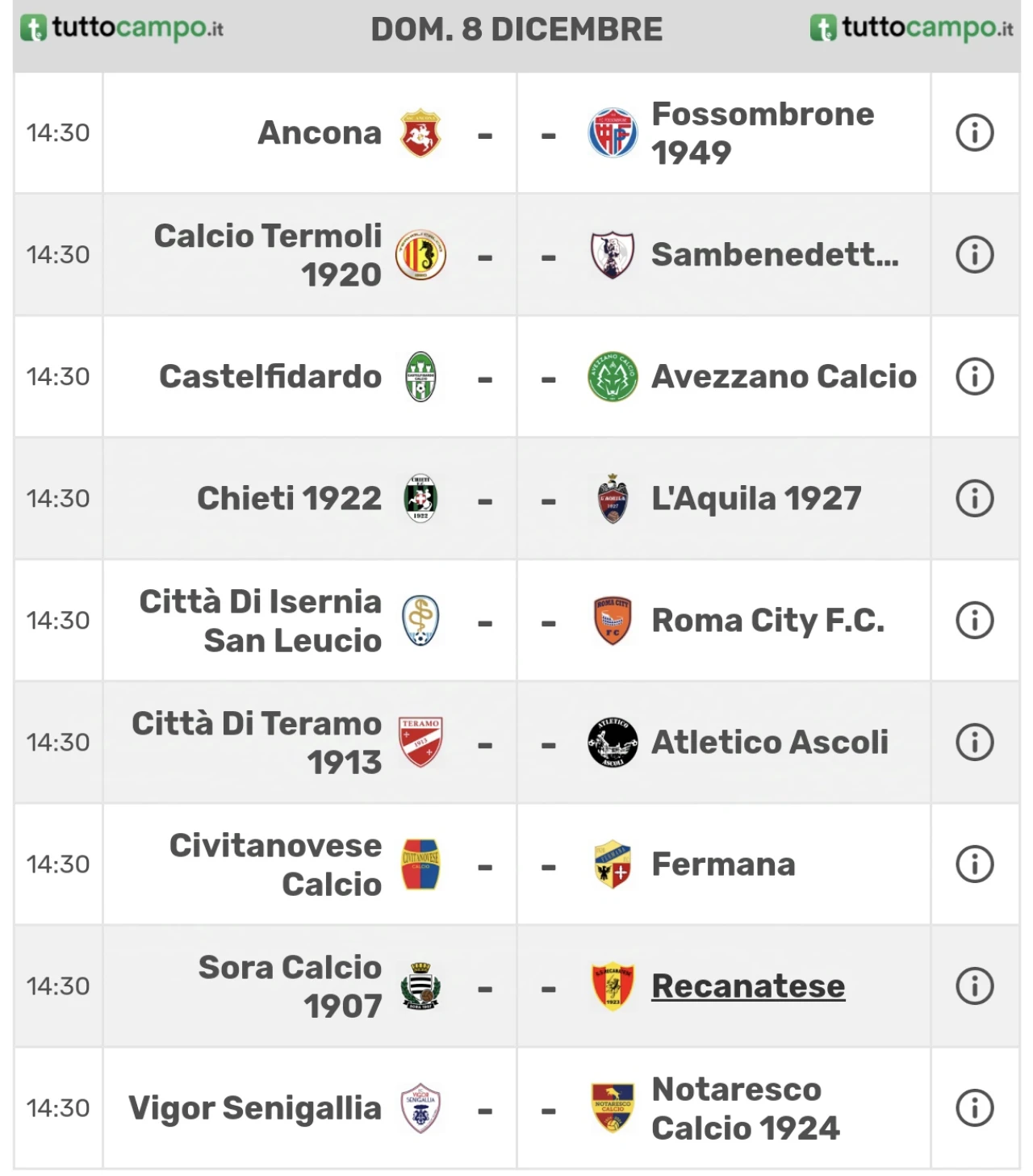Click the Avezzano Calcio green crest
1033x1176 pixels.
(613, 376)
